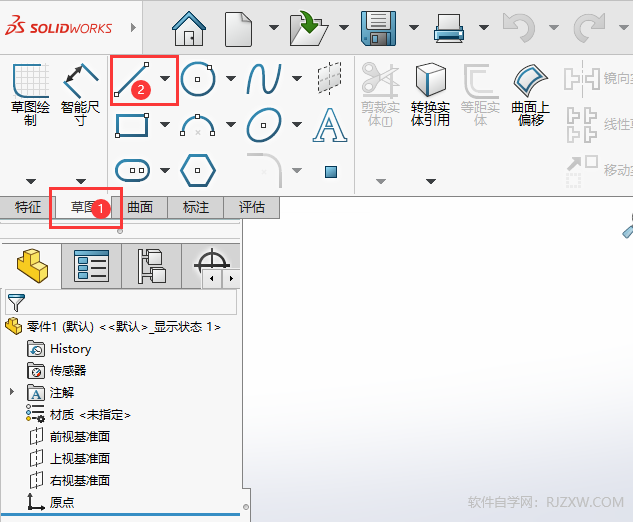Open PropertyManager tab

(91, 266)
